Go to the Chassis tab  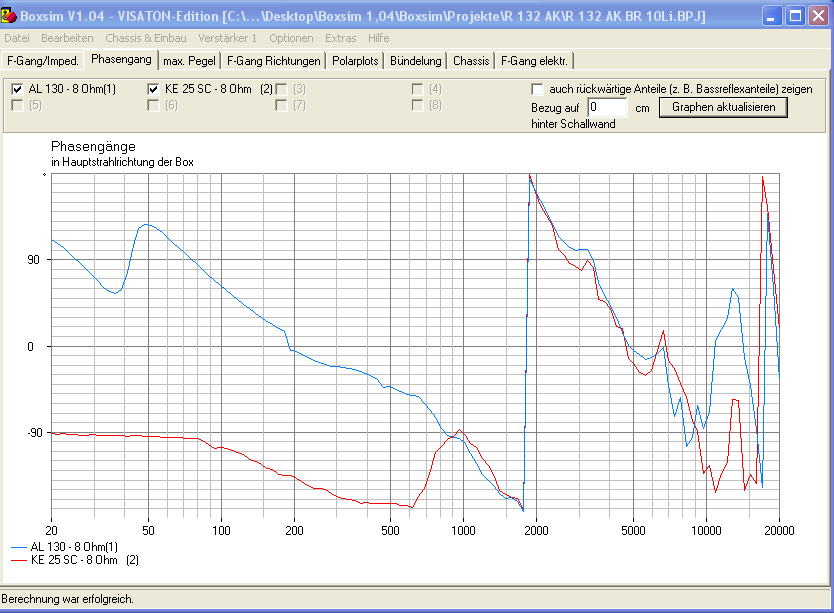471,61
